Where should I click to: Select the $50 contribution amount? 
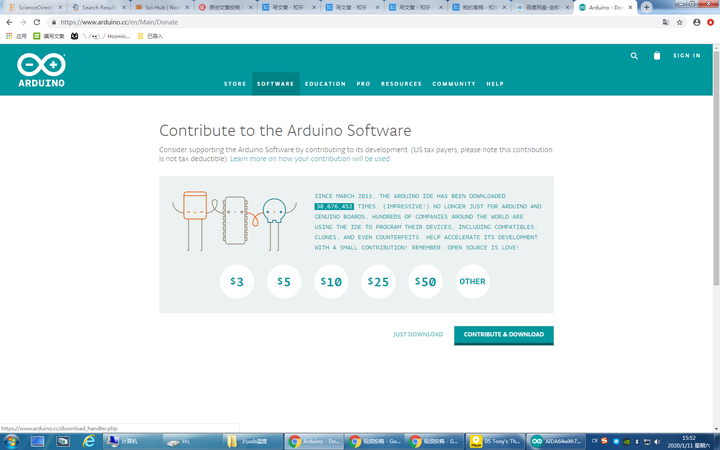tap(426, 281)
